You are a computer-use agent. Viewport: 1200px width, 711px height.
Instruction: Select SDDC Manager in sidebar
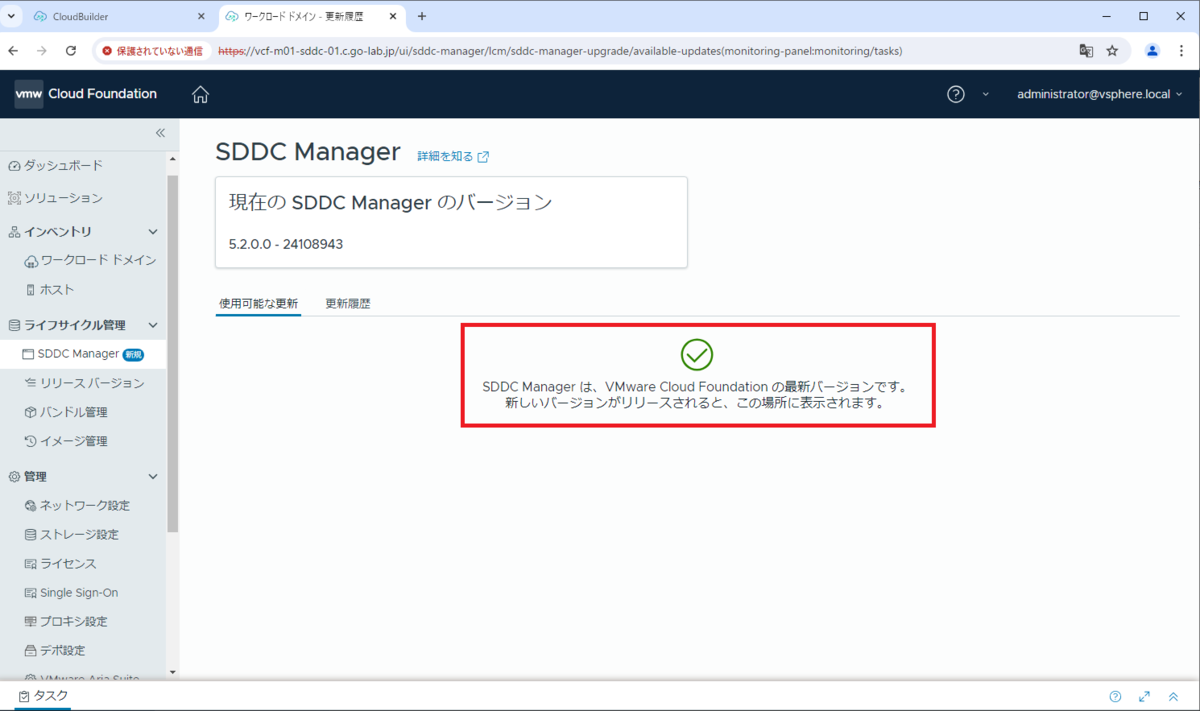tap(83, 354)
